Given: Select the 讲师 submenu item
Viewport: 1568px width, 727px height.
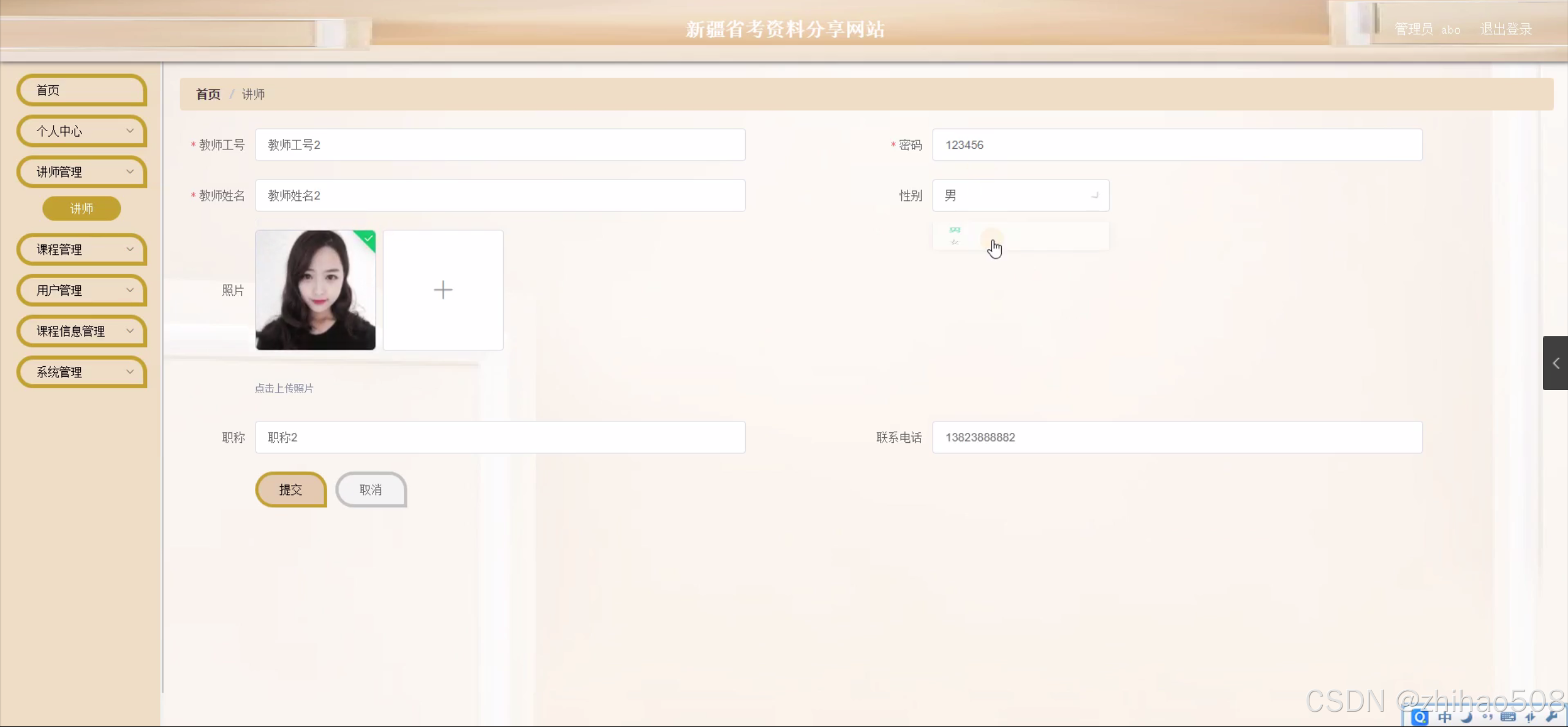Looking at the screenshot, I should [81, 209].
